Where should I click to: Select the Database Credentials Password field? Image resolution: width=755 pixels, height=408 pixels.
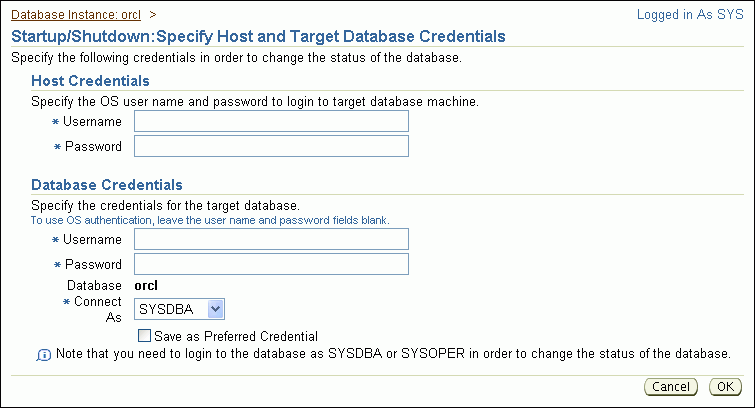(271, 264)
